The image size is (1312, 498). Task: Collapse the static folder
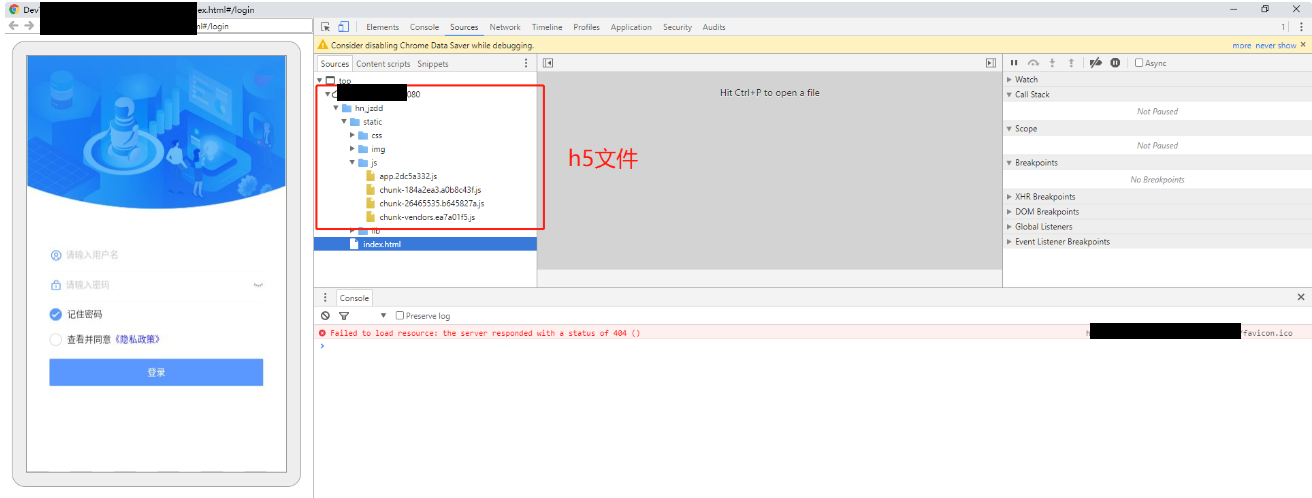344,121
